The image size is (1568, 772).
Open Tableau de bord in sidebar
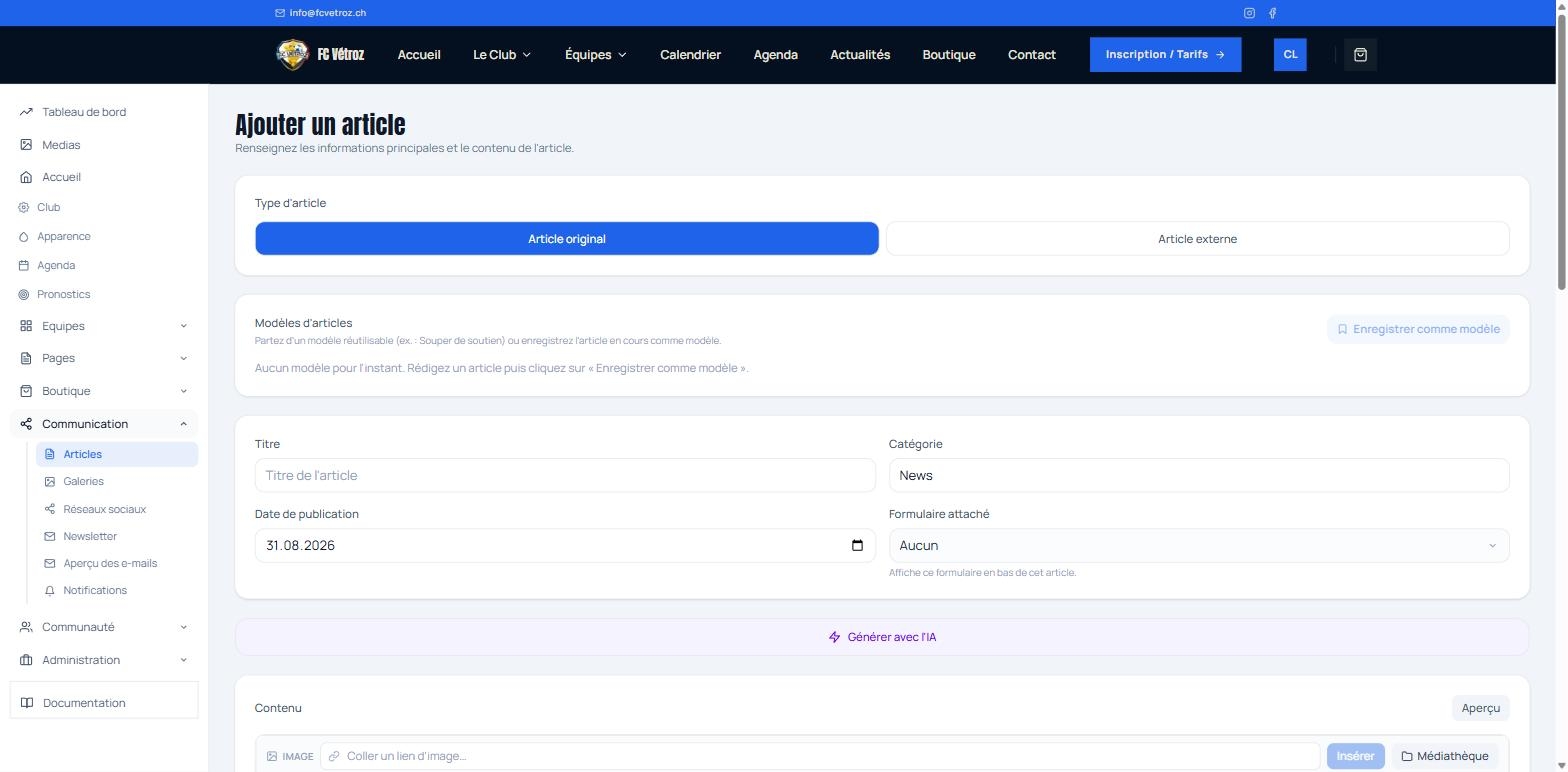[x=84, y=112]
